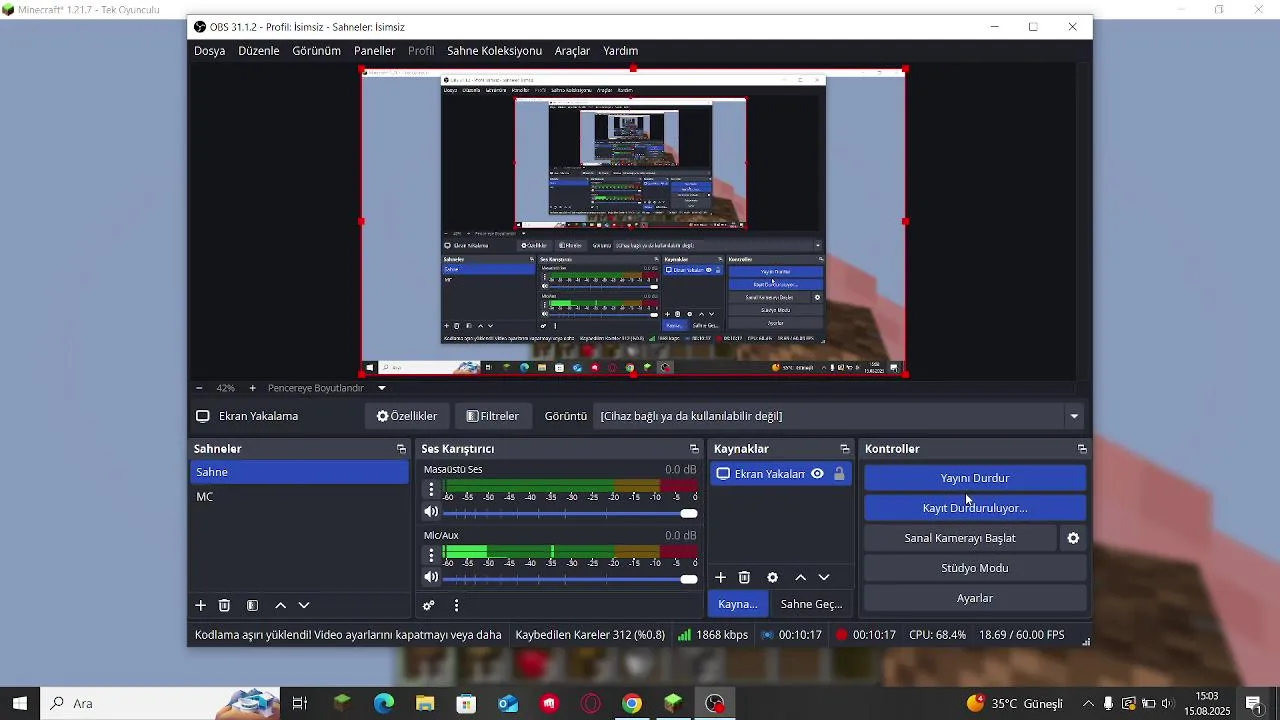Open the Düzenle menu
Image resolution: width=1280 pixels, height=720 pixels.
(x=258, y=51)
